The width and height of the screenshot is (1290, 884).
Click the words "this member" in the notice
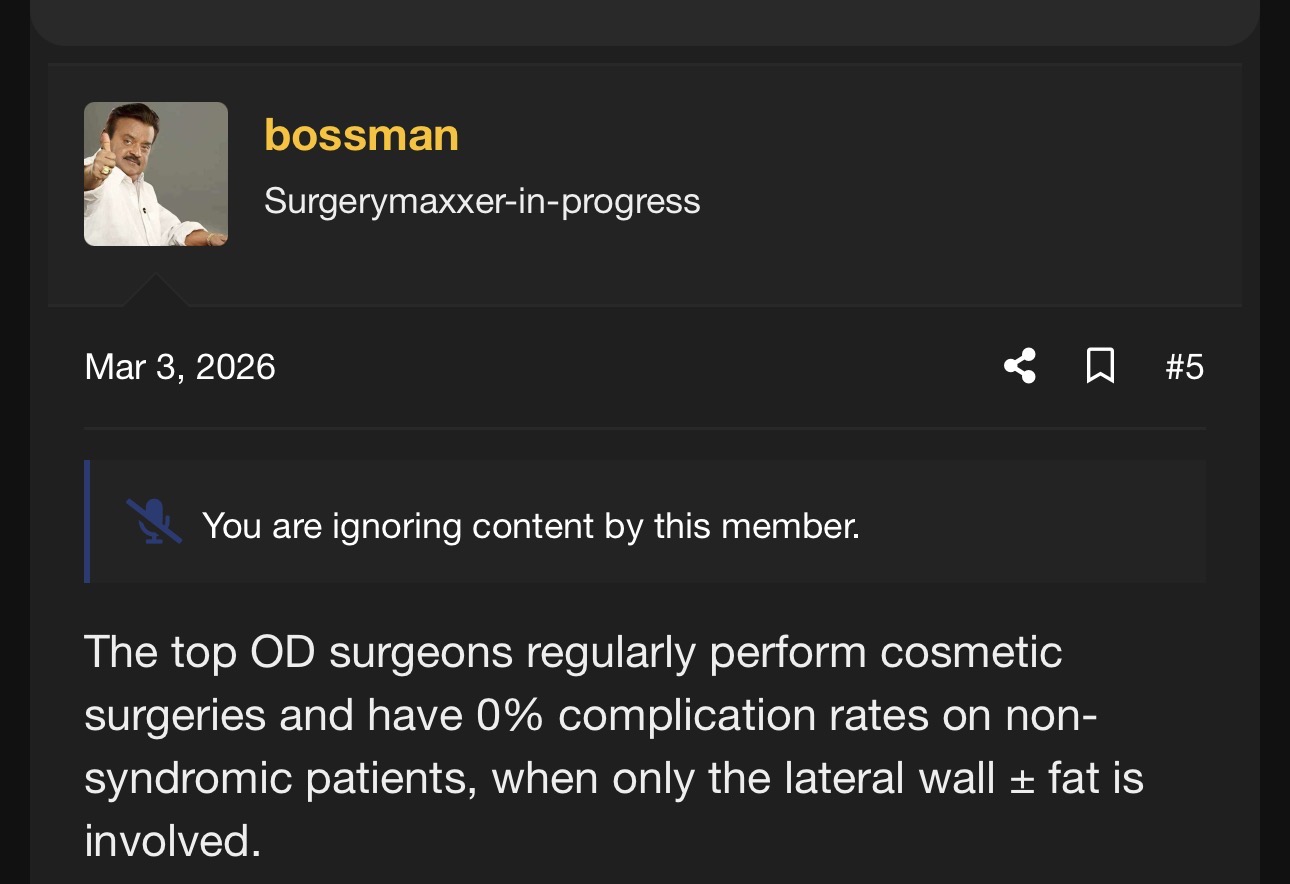[x=757, y=526]
